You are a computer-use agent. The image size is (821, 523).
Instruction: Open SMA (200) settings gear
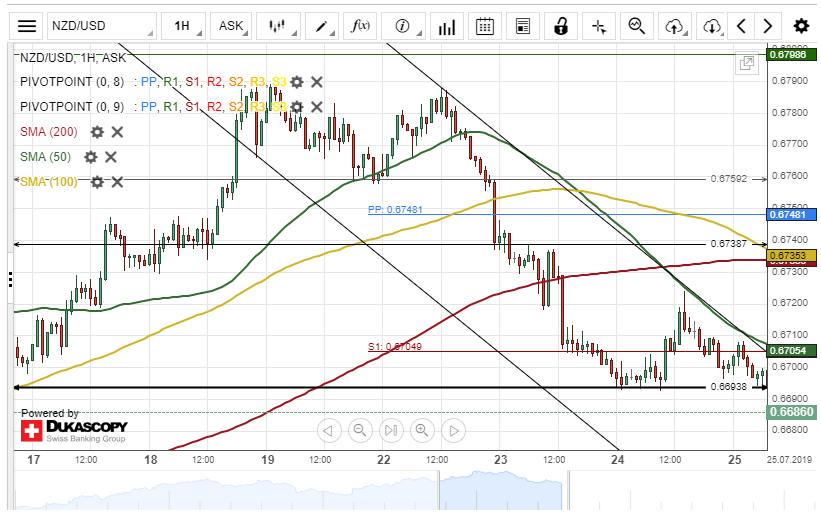coord(97,132)
